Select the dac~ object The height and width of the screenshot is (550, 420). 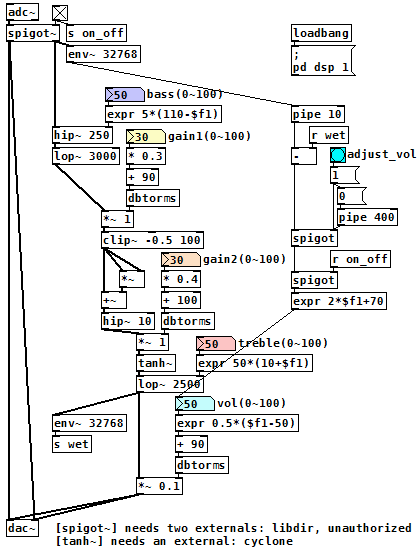tap(22, 528)
